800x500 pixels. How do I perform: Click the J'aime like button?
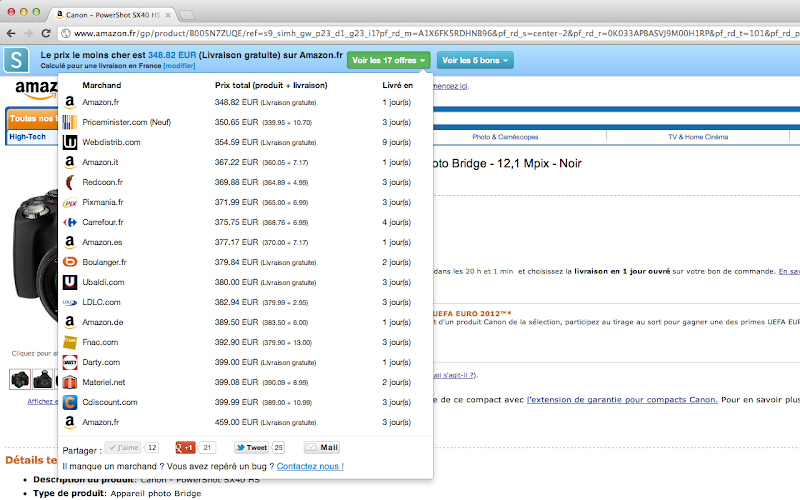[123, 447]
